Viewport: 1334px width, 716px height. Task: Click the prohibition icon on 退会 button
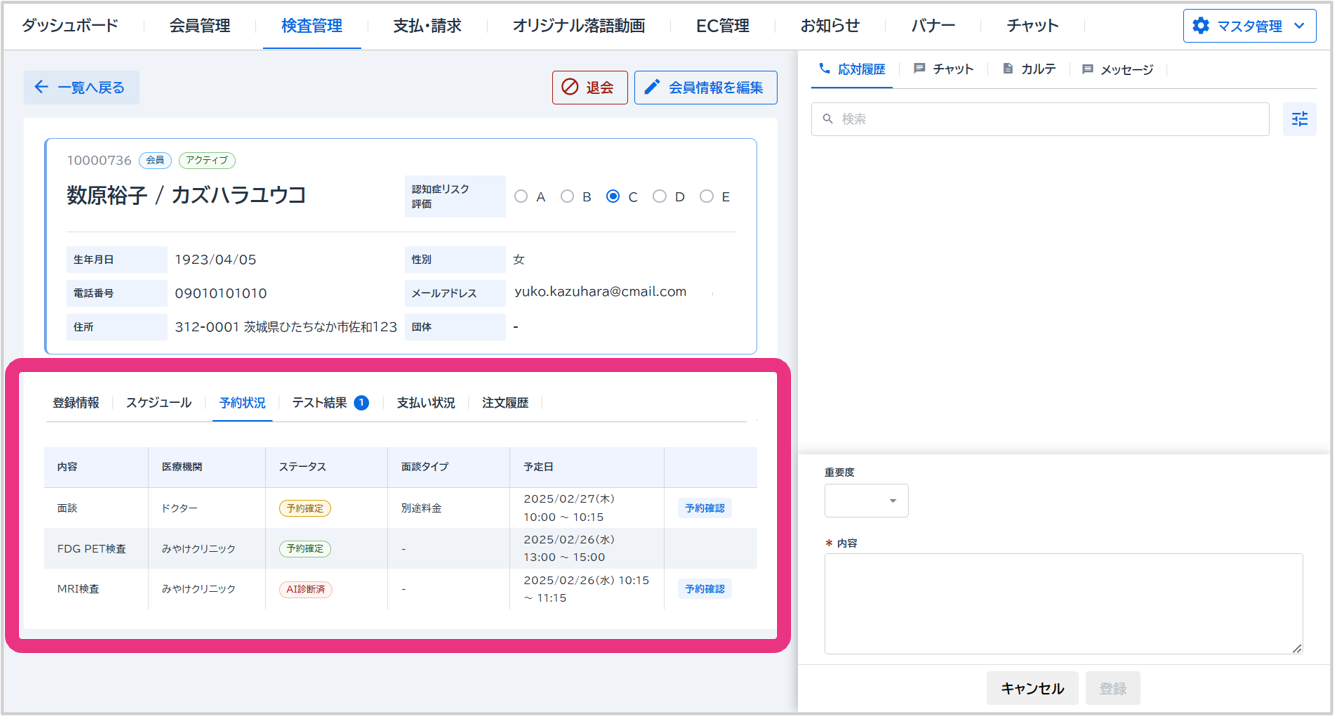[x=570, y=87]
